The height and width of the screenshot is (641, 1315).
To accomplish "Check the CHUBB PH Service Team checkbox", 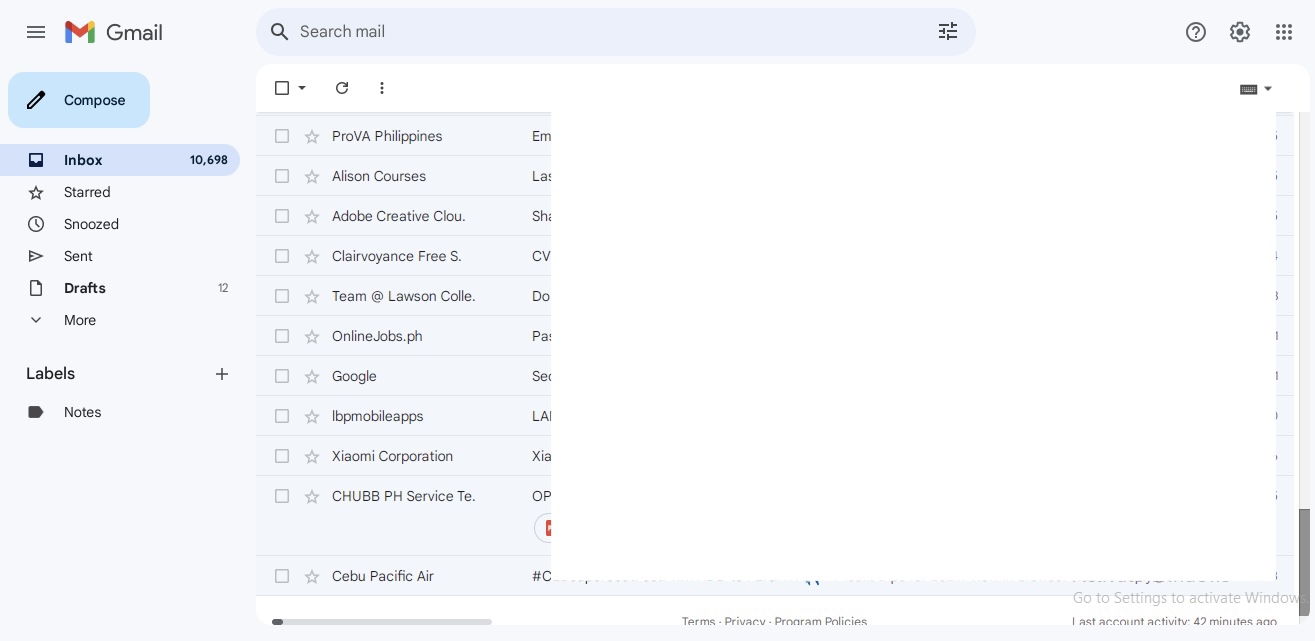I will 282,496.
